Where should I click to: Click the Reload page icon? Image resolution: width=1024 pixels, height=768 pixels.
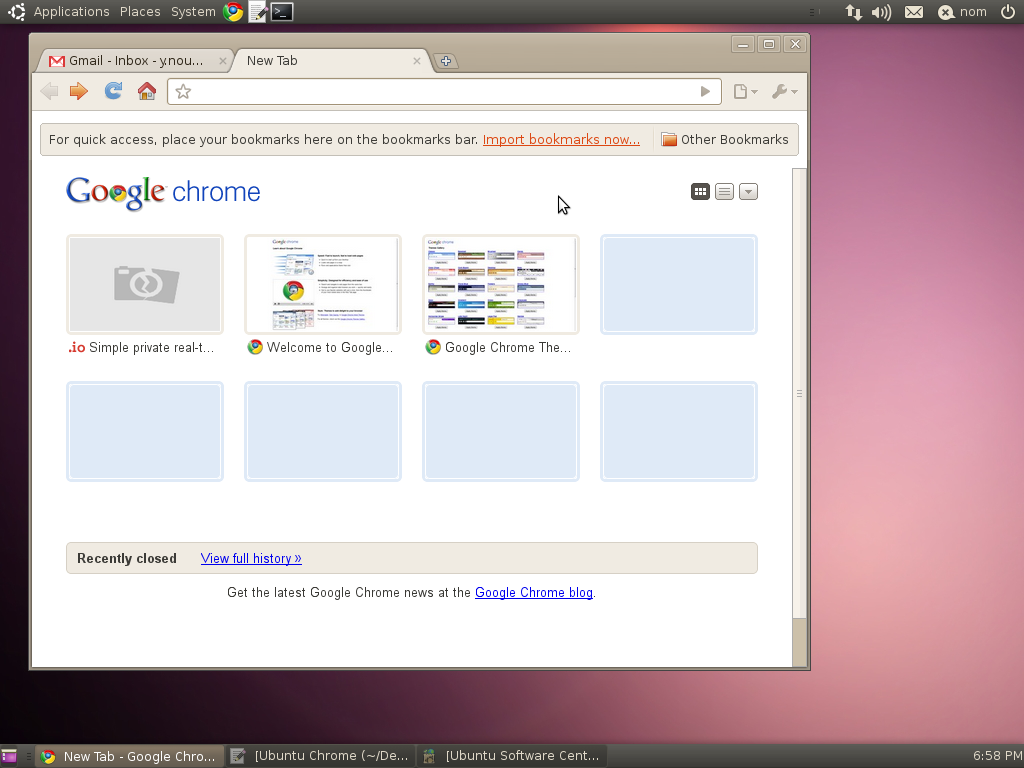(x=112, y=91)
